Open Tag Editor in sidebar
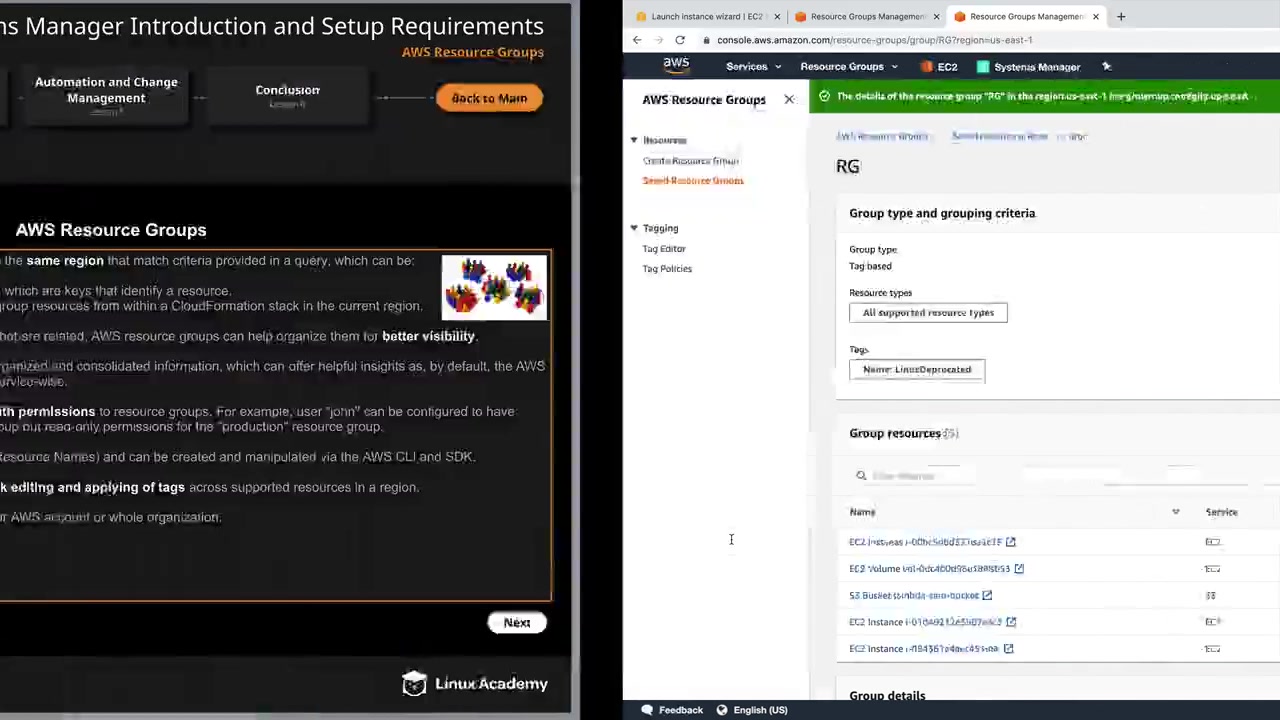The width and height of the screenshot is (1280, 720). tap(664, 248)
